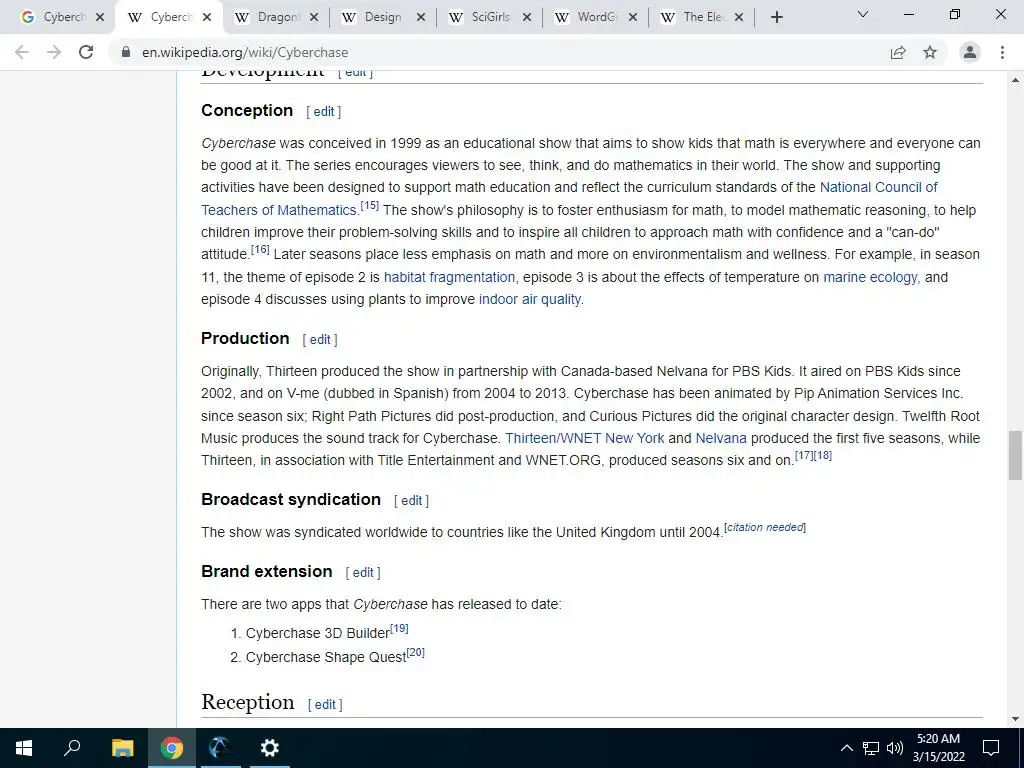
Task: Click the browser forward arrow
Action: pyautogui.click(x=54, y=52)
